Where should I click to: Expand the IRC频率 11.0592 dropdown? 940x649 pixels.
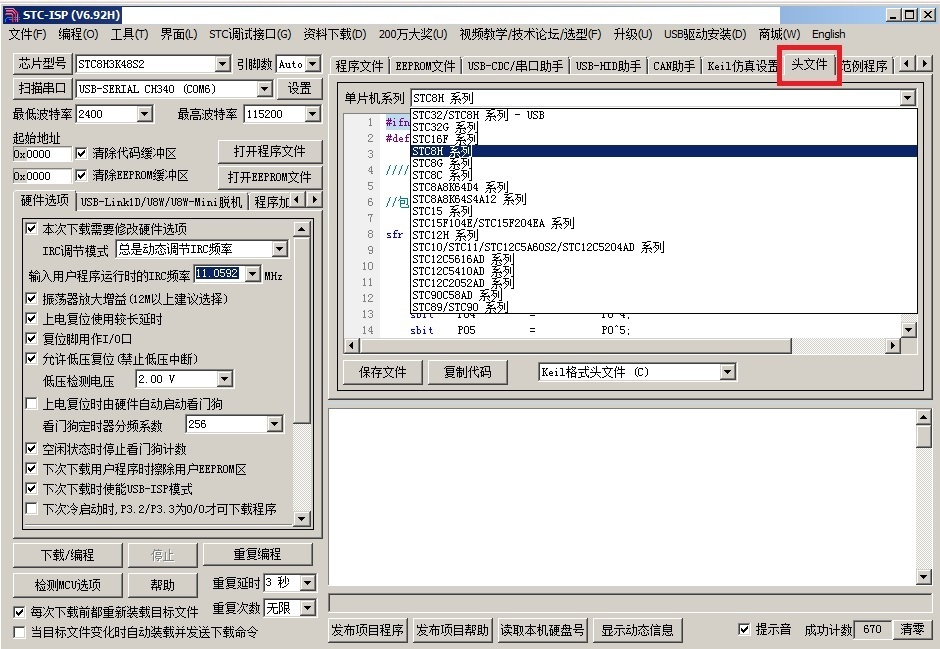click(x=253, y=274)
